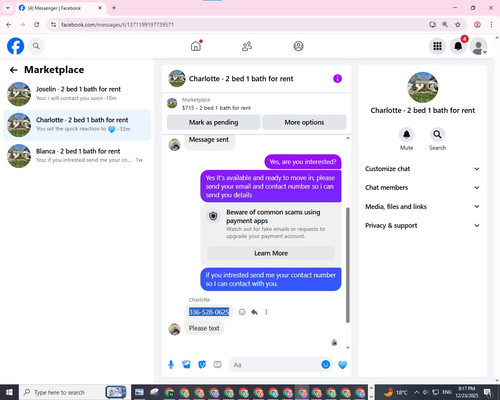
Task: Click the 'Please text' message bubble
Action: pyautogui.click(x=204, y=328)
